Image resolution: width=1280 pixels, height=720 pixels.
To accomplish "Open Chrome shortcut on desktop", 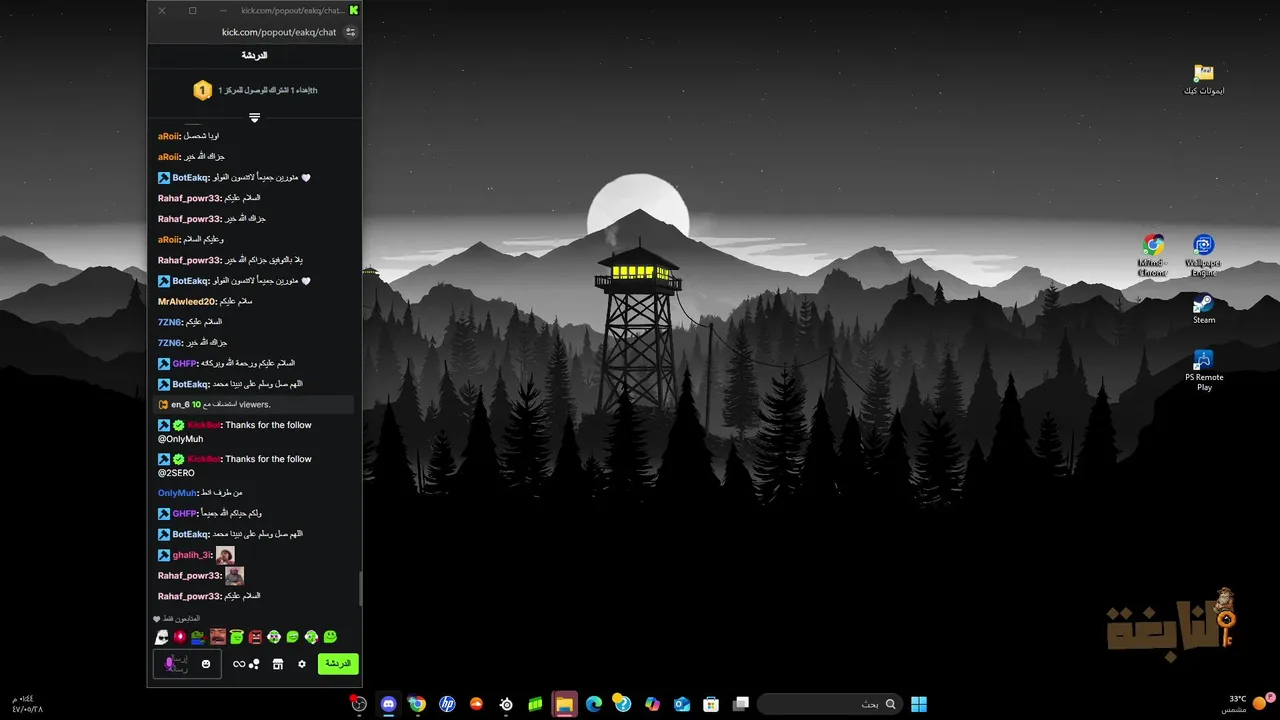I will 1153,255.
